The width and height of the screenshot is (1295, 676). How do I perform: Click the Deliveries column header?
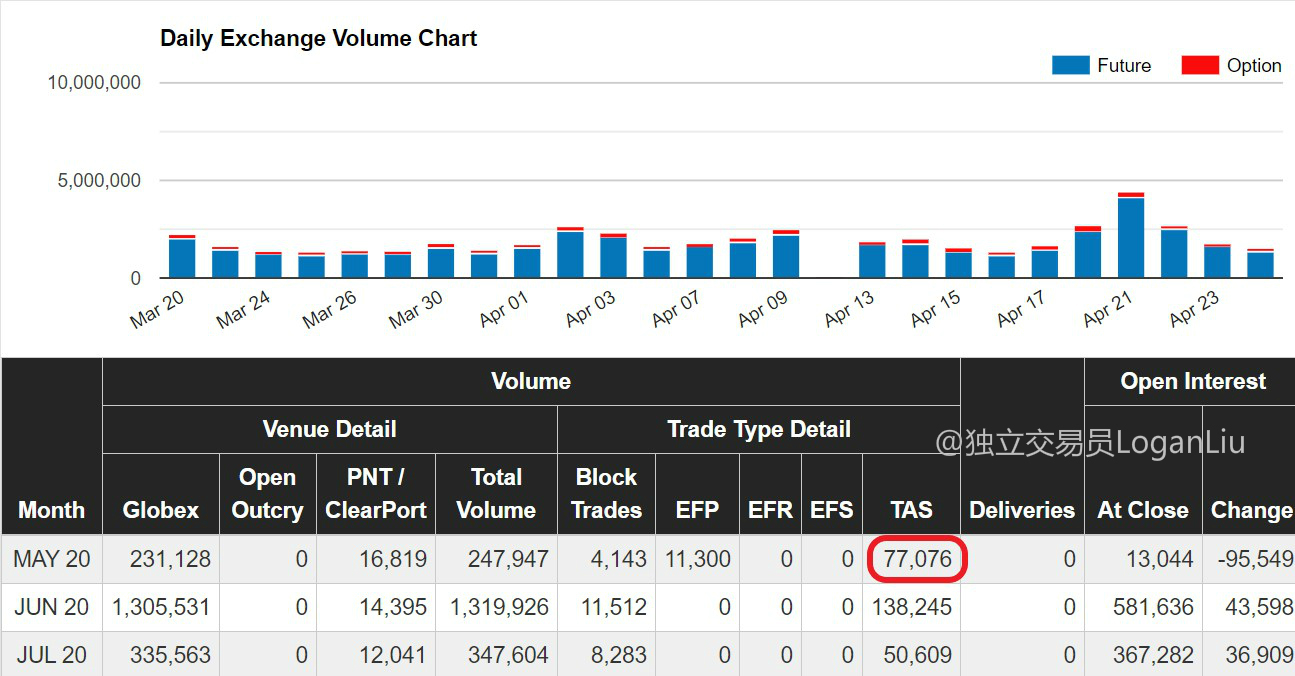(x=1022, y=510)
